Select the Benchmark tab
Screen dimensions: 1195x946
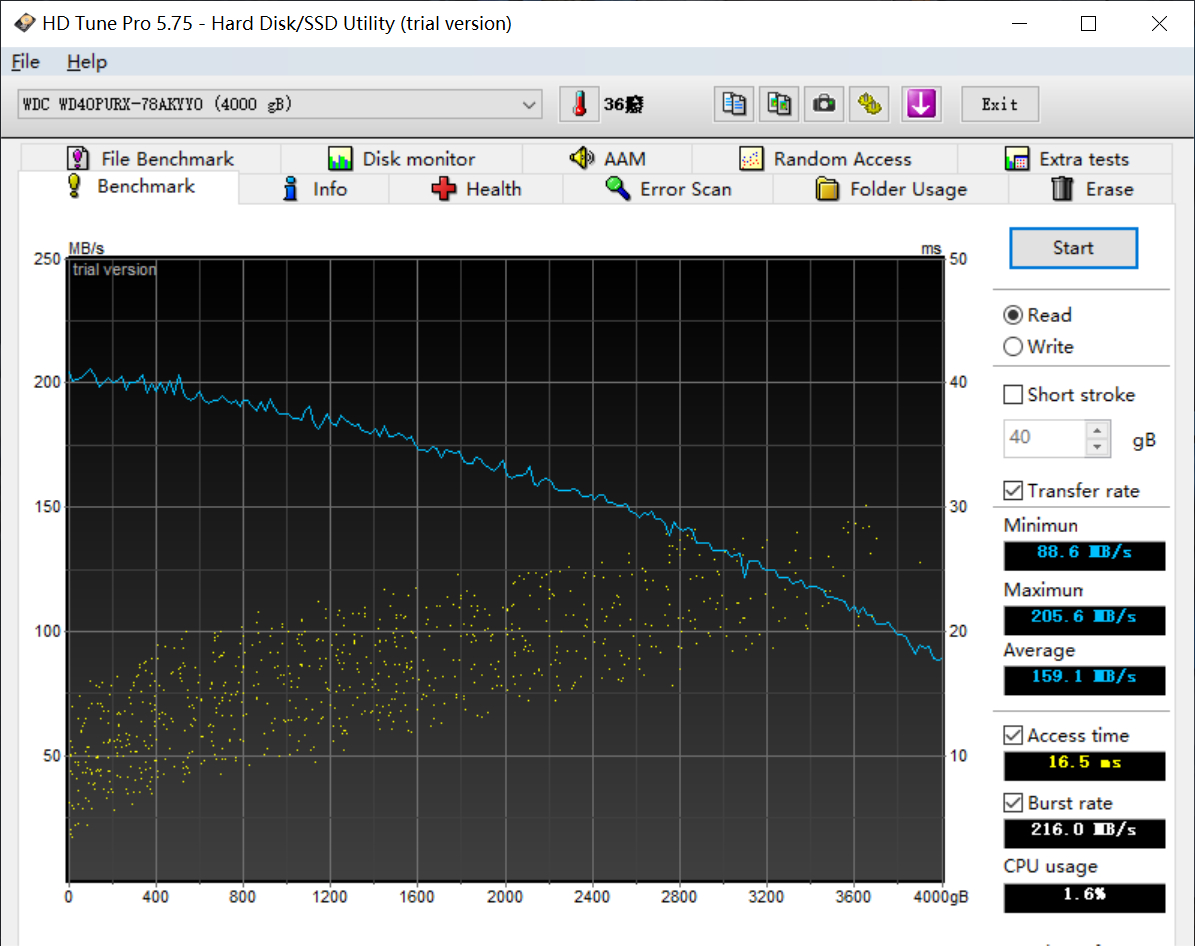click(x=130, y=187)
